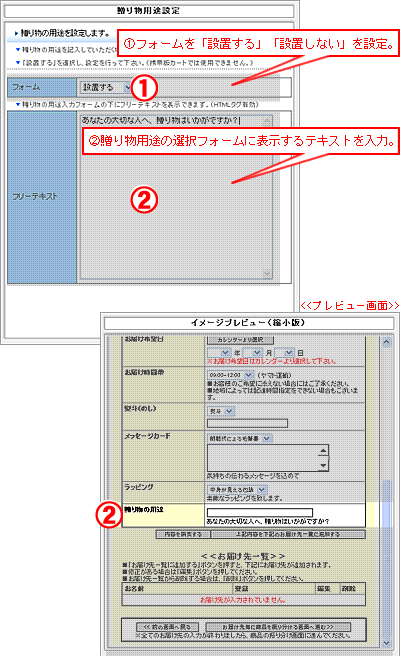This screenshot has width=400, height=656.
Task: Click inside the フリーテキスト text area
Action: click(x=176, y=197)
